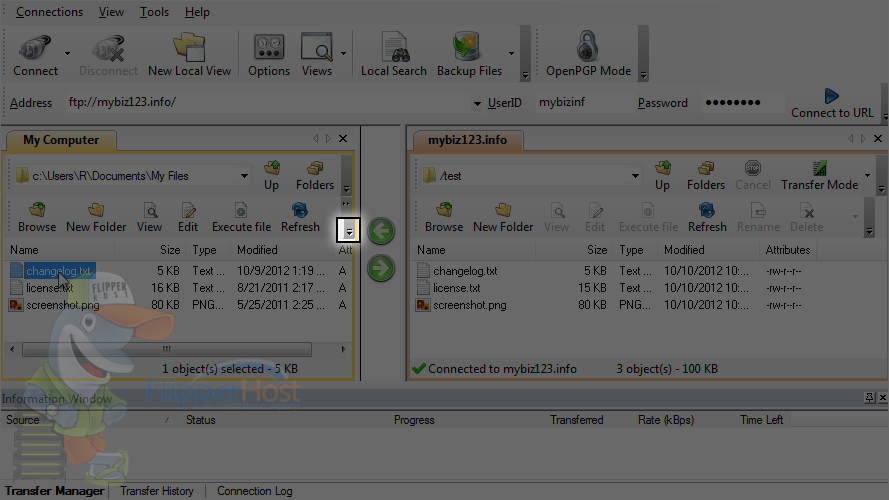Click Edit in the local pane

coord(188,218)
